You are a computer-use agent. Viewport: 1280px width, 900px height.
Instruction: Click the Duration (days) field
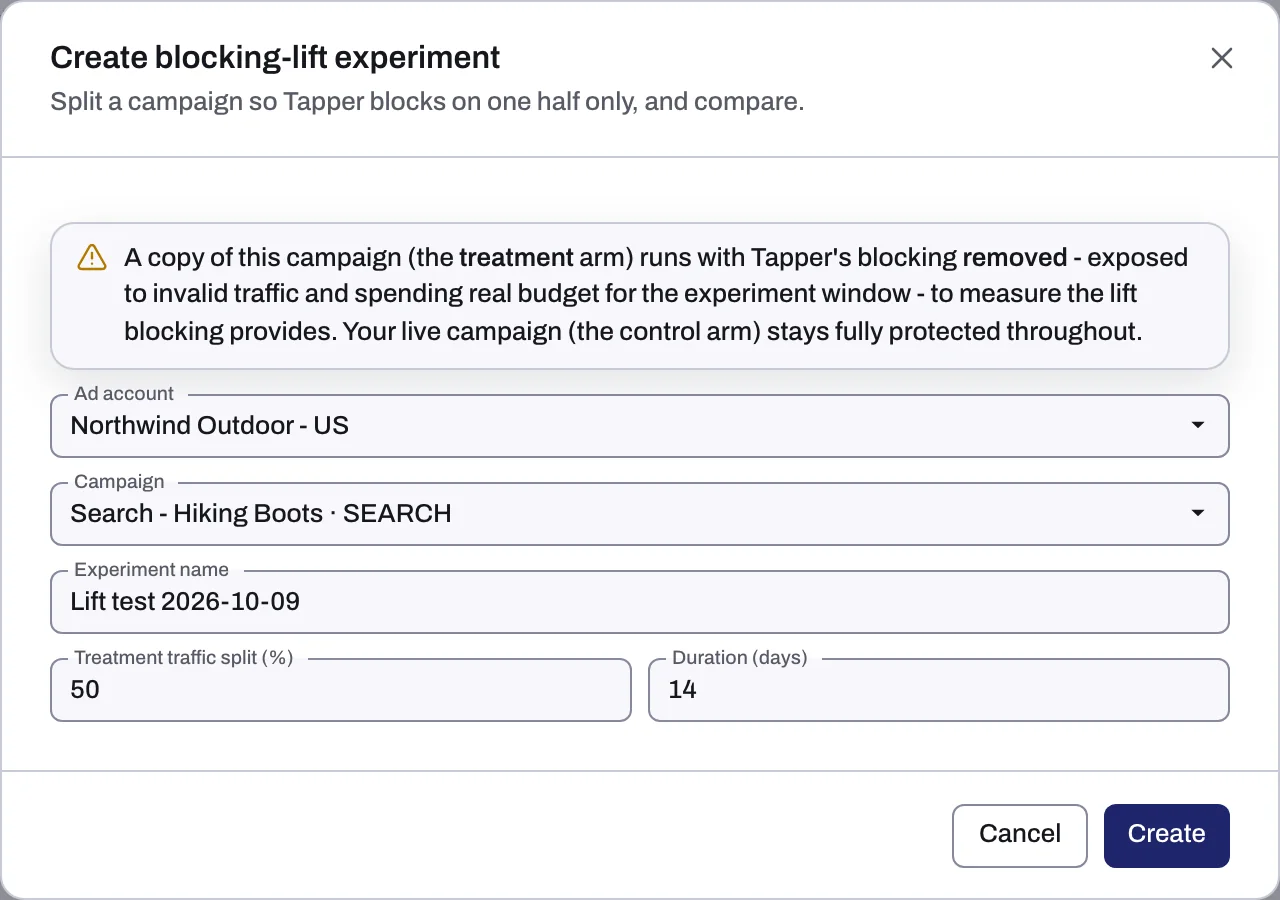pos(939,690)
